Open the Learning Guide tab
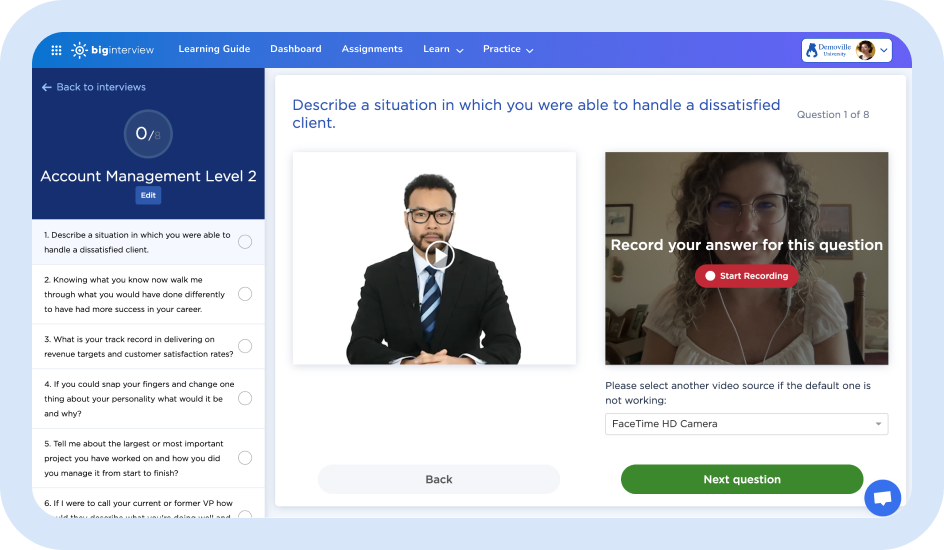This screenshot has width=944, height=550. 214,49
